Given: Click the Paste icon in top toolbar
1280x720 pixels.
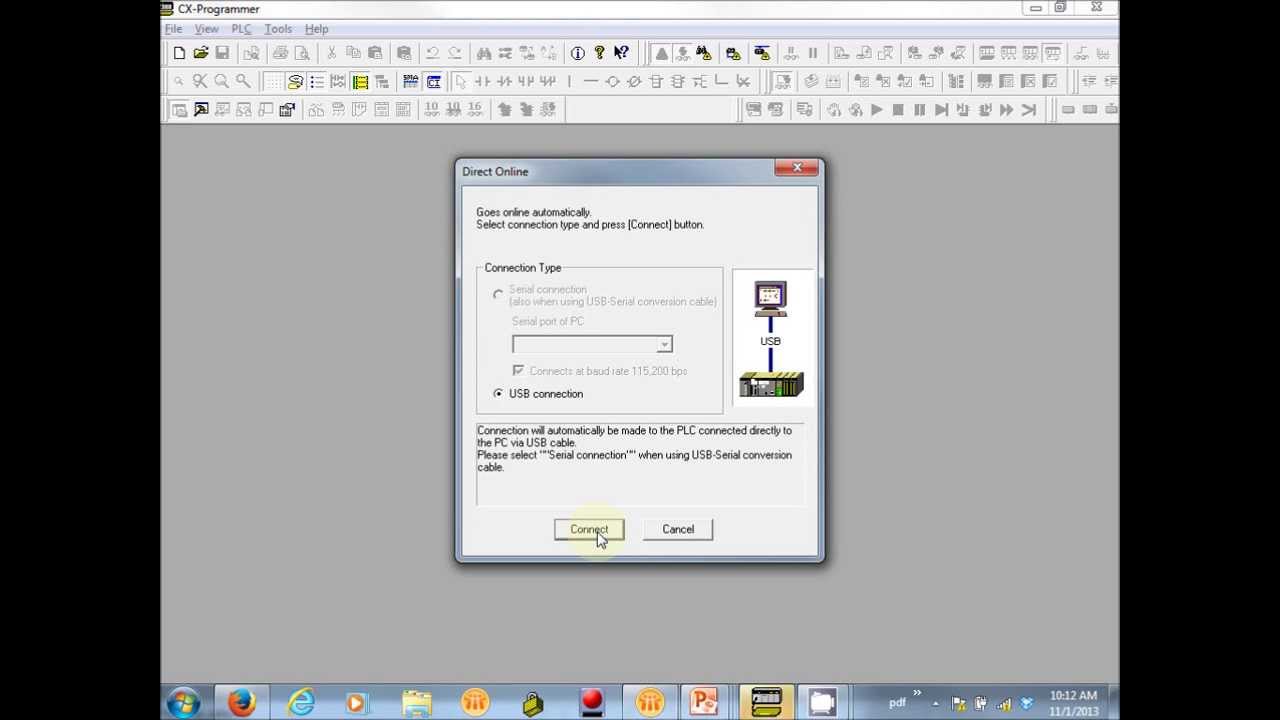Looking at the screenshot, I should [x=375, y=53].
